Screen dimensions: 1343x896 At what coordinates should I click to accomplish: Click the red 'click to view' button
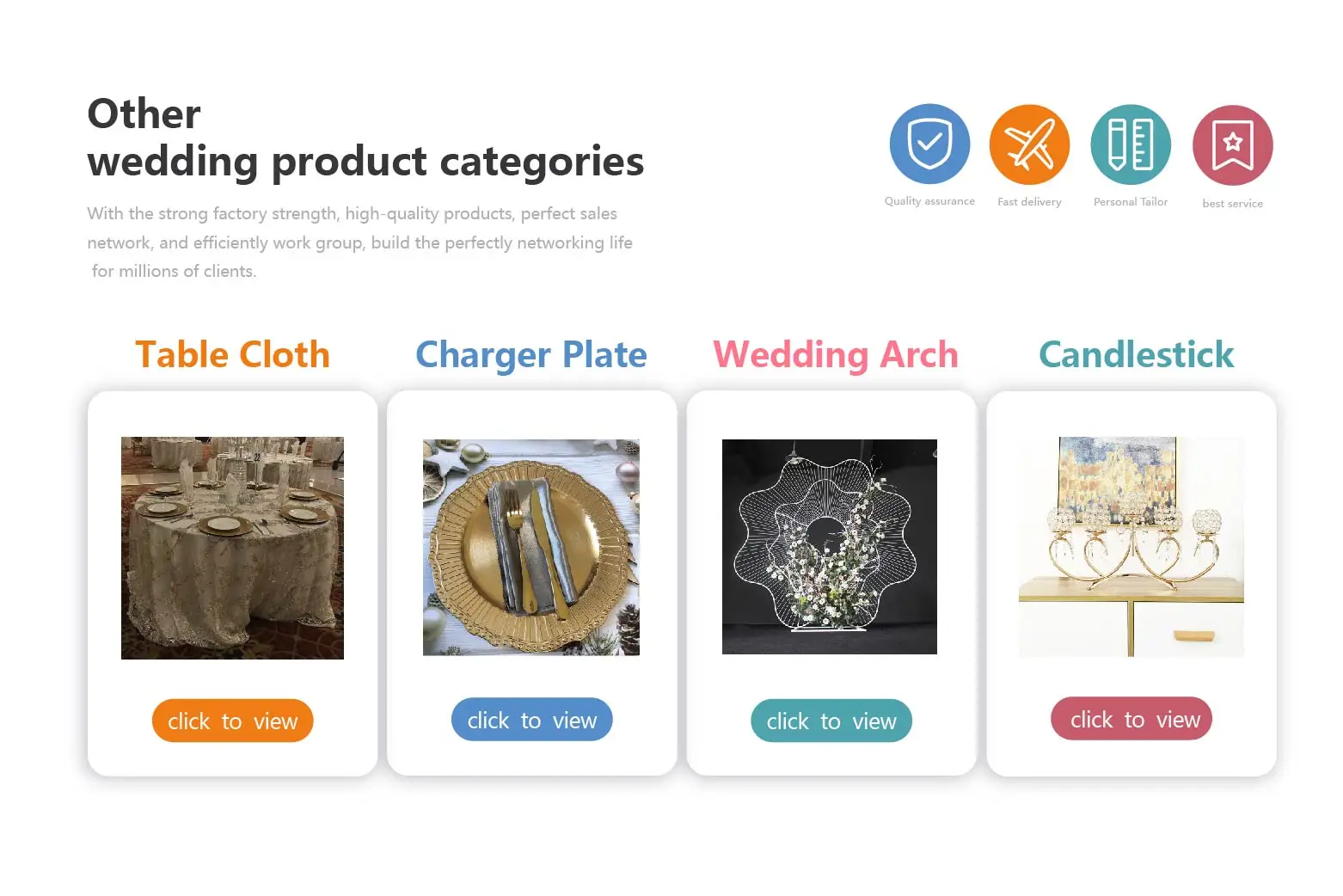tap(1131, 719)
